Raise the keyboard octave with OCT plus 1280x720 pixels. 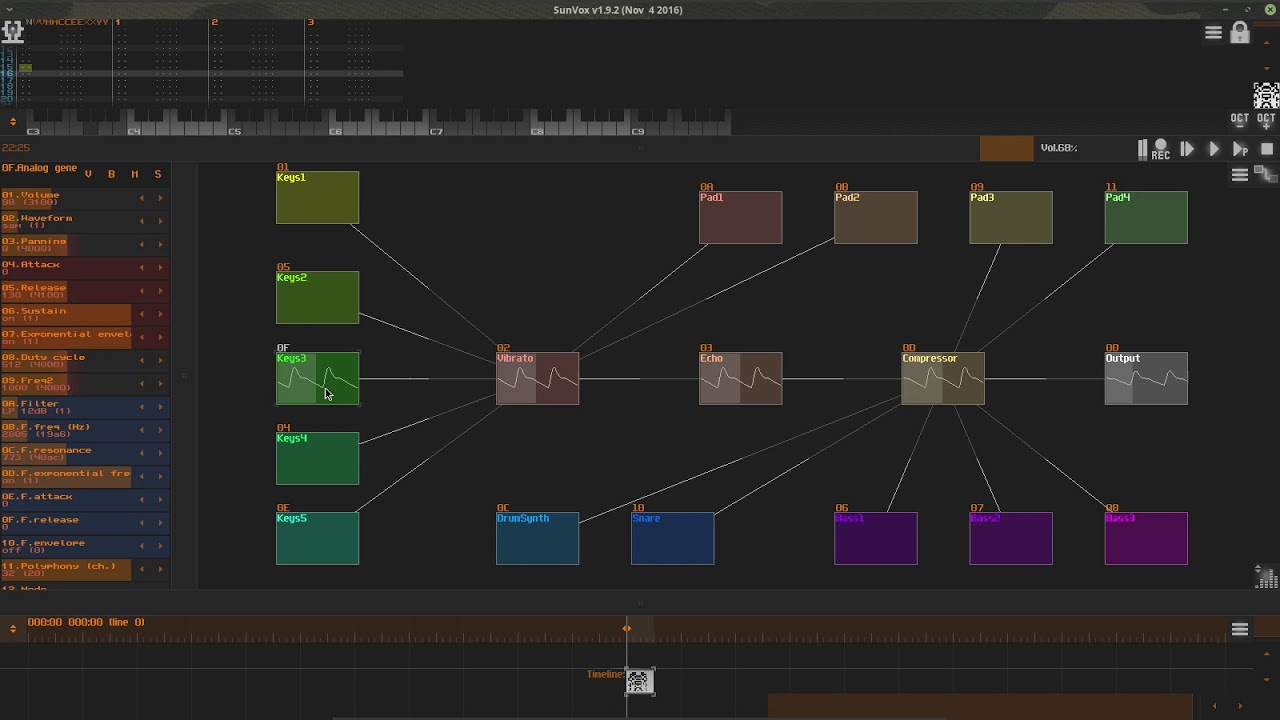point(1266,121)
